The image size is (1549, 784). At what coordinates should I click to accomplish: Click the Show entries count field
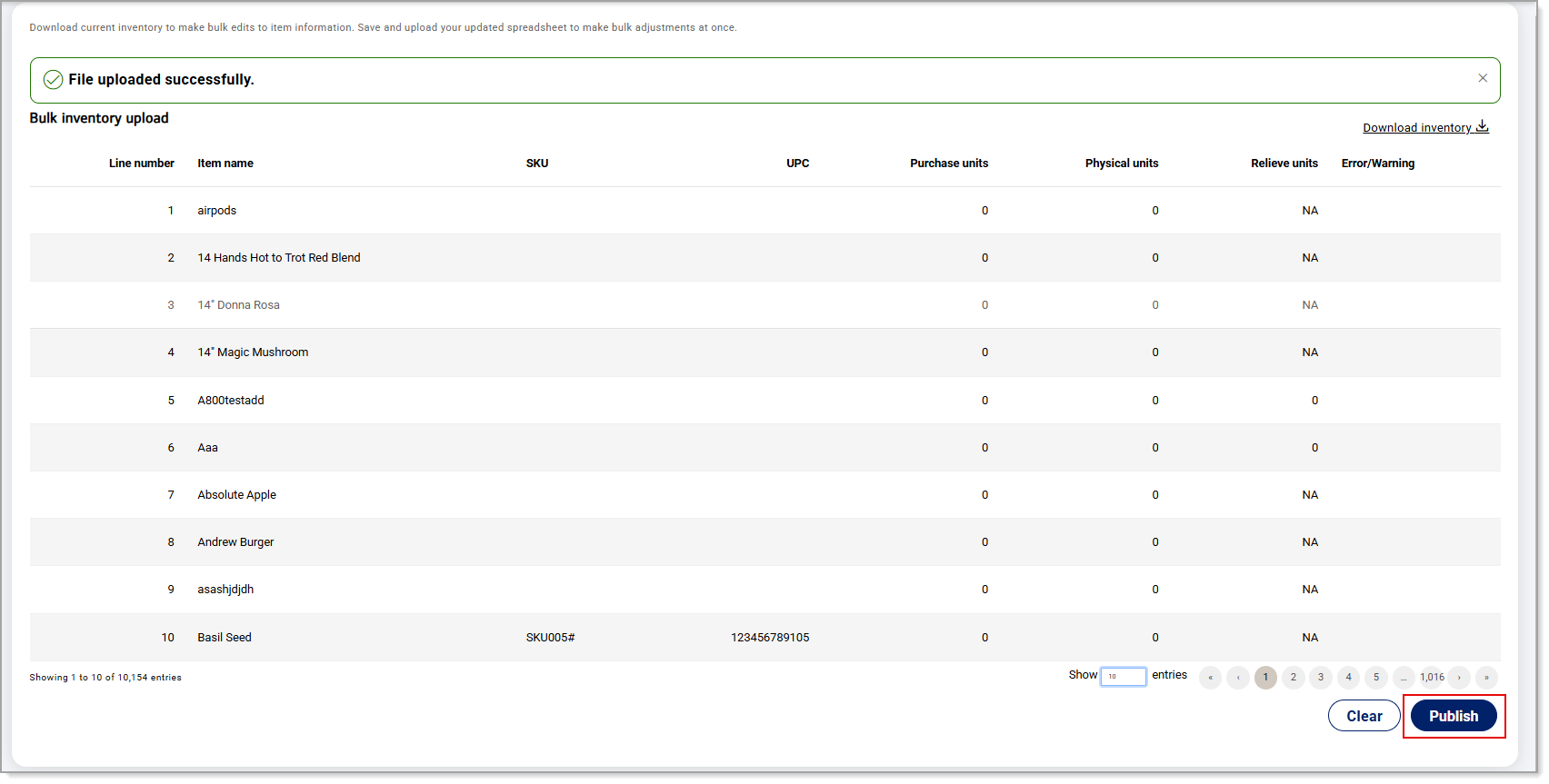(1124, 677)
